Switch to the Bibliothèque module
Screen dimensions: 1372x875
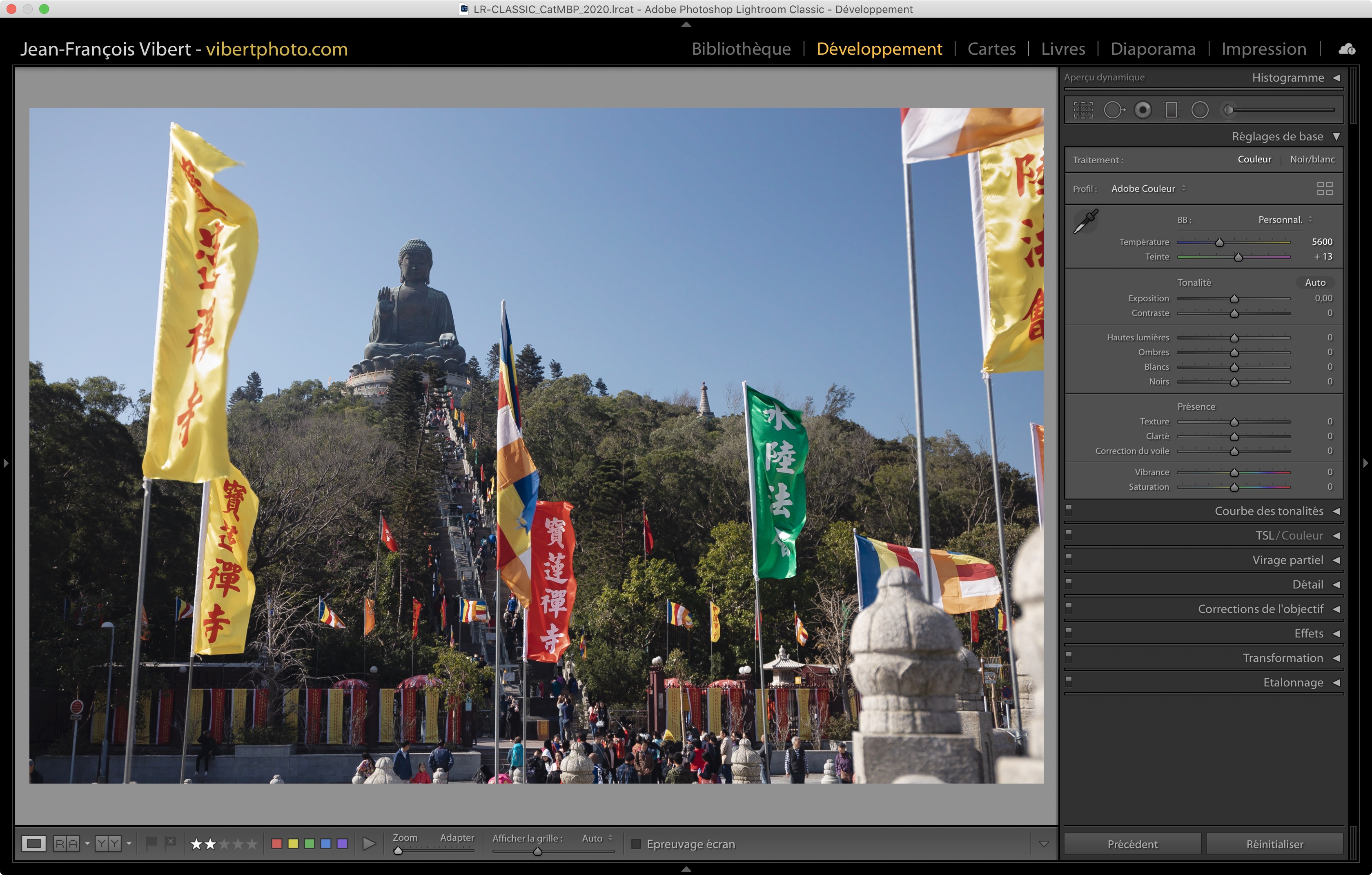coord(741,49)
